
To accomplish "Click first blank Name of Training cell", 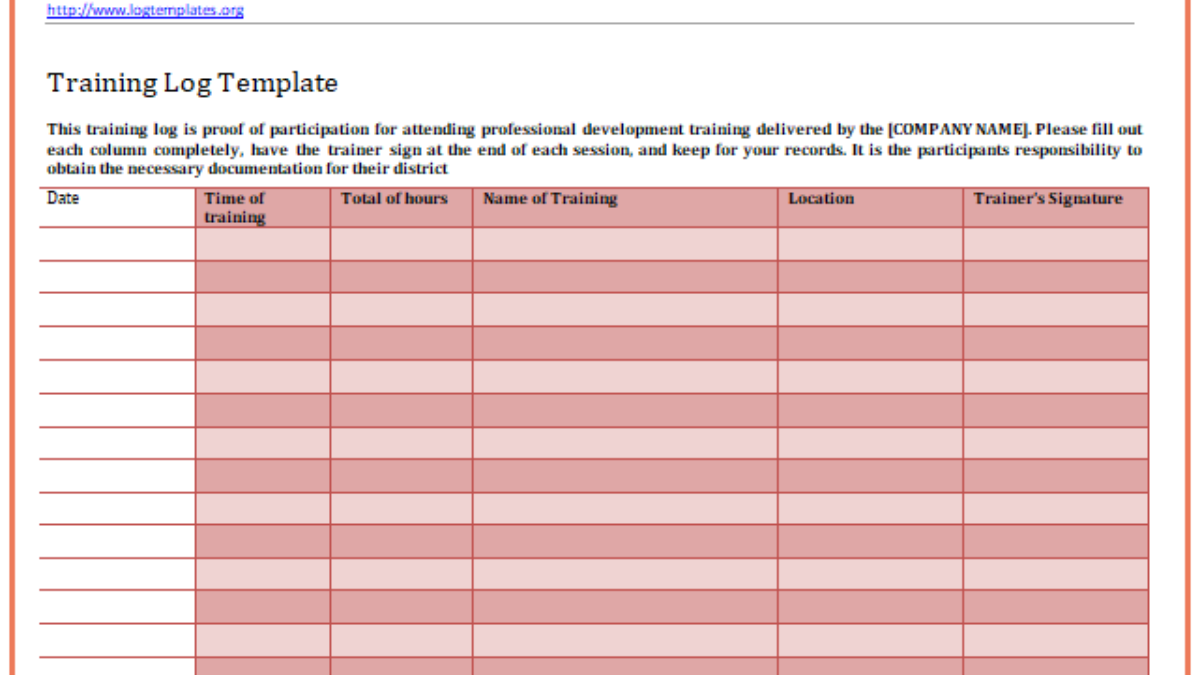I will coord(624,244).
